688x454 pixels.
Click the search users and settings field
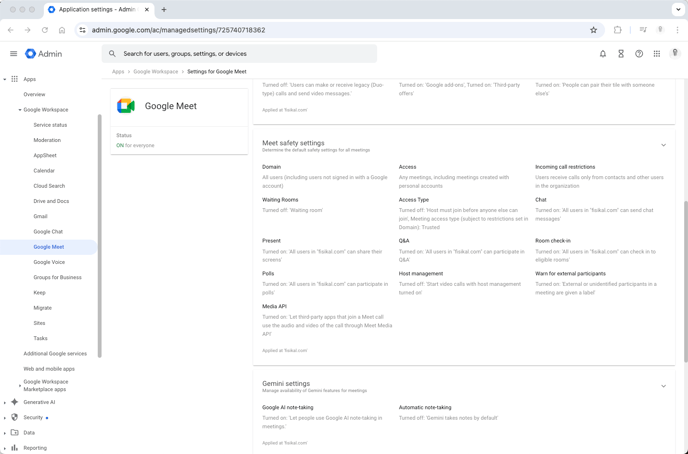239,54
